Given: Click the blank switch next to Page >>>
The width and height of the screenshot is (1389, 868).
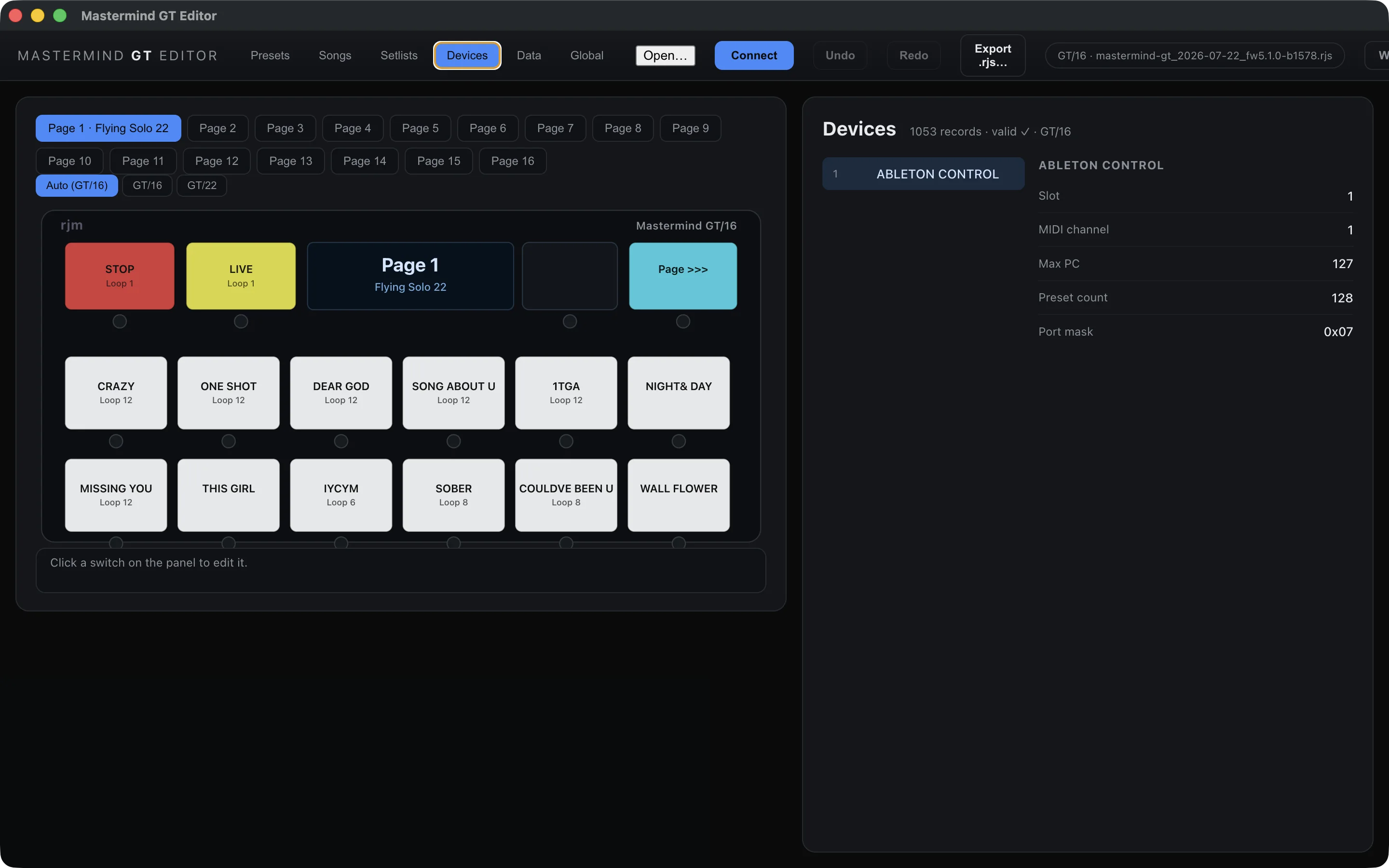Looking at the screenshot, I should point(570,275).
